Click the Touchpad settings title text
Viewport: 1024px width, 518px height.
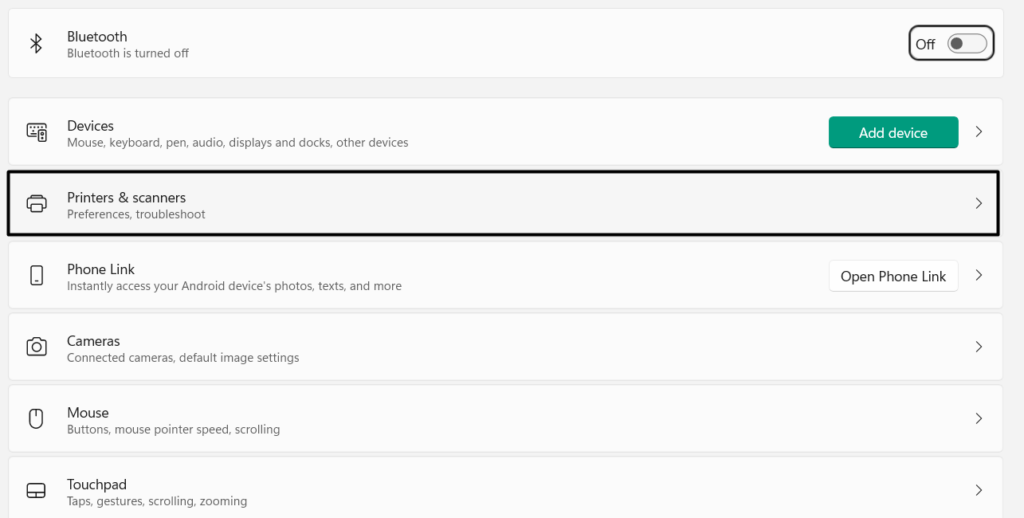pyautogui.click(x=96, y=484)
